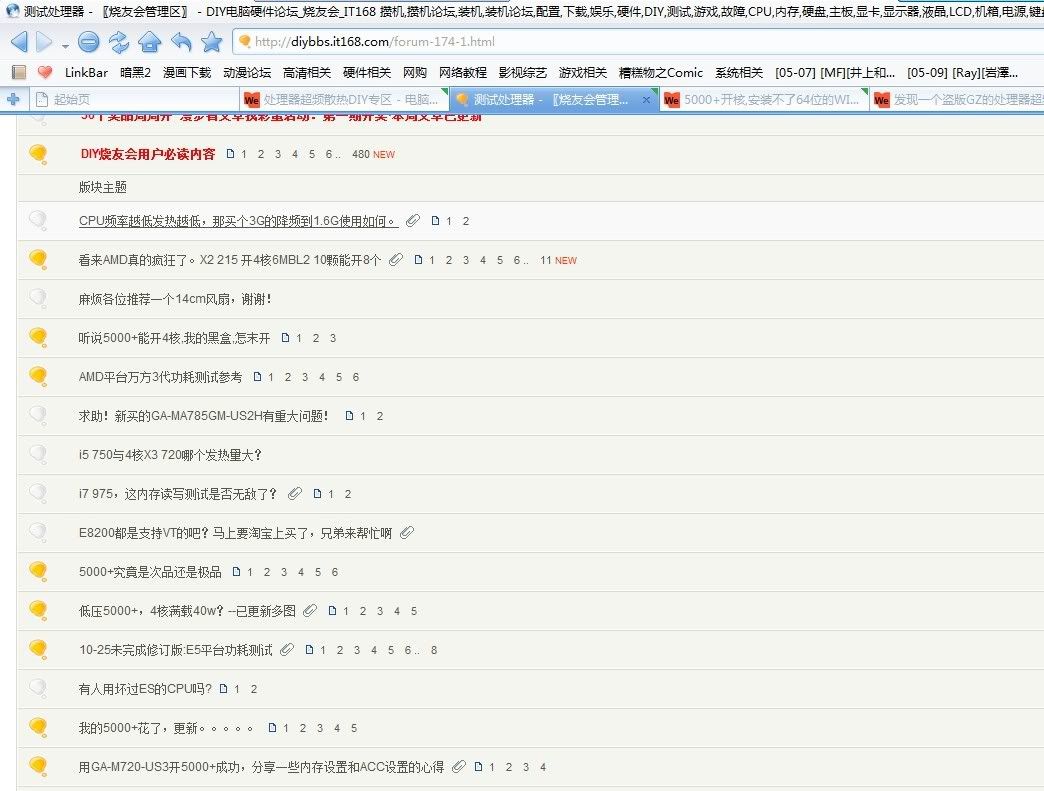The width and height of the screenshot is (1044, 791).
Task: Click the browser Back arrow button
Action: pos(19,42)
